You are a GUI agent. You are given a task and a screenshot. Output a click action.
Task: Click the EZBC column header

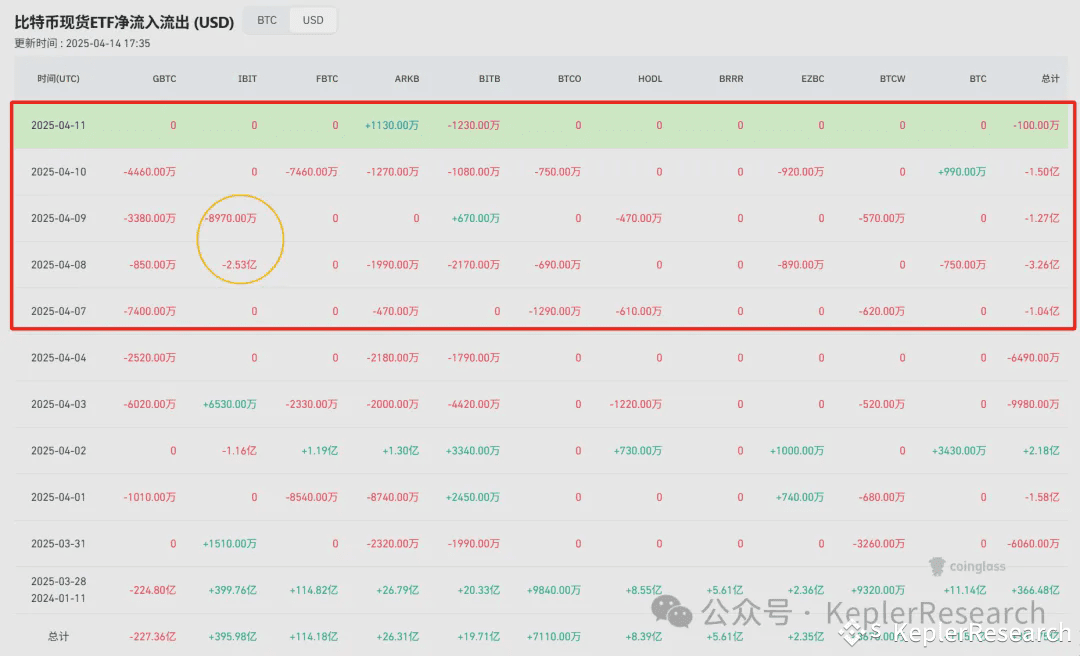pos(813,79)
